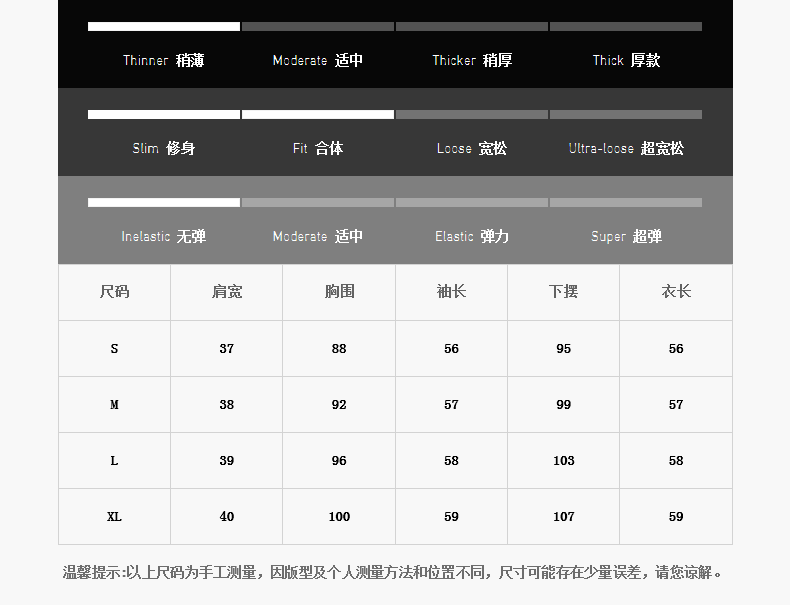Select the 胸围 column header
790x605 pixels.
(x=339, y=292)
